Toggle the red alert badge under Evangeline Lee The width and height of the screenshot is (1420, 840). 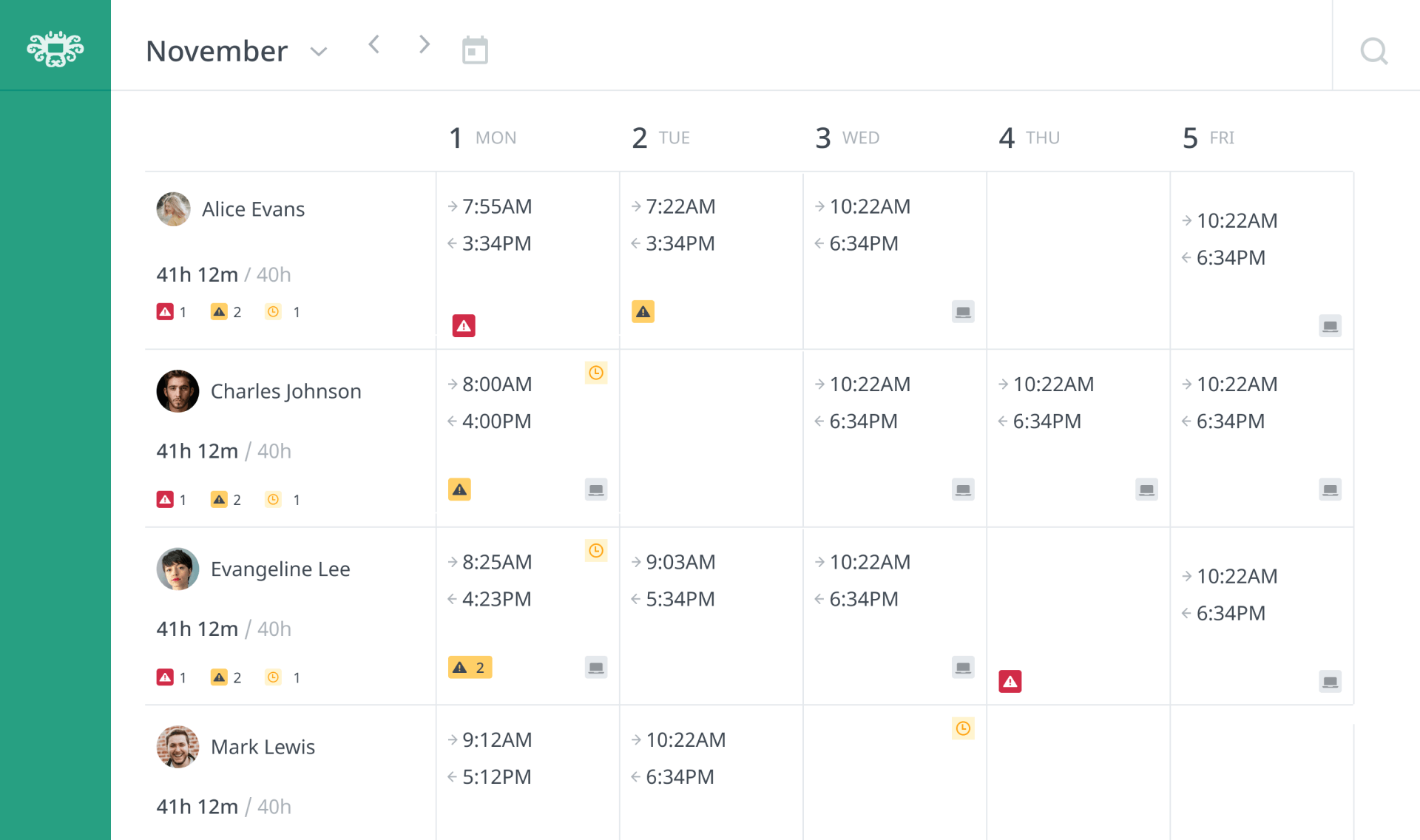164,677
